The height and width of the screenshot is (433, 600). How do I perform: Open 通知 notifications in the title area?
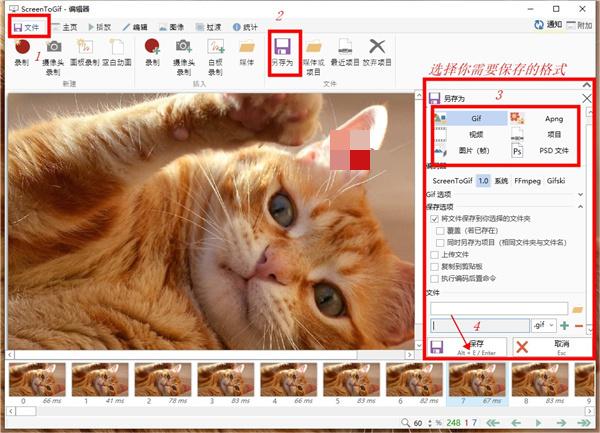coord(548,25)
